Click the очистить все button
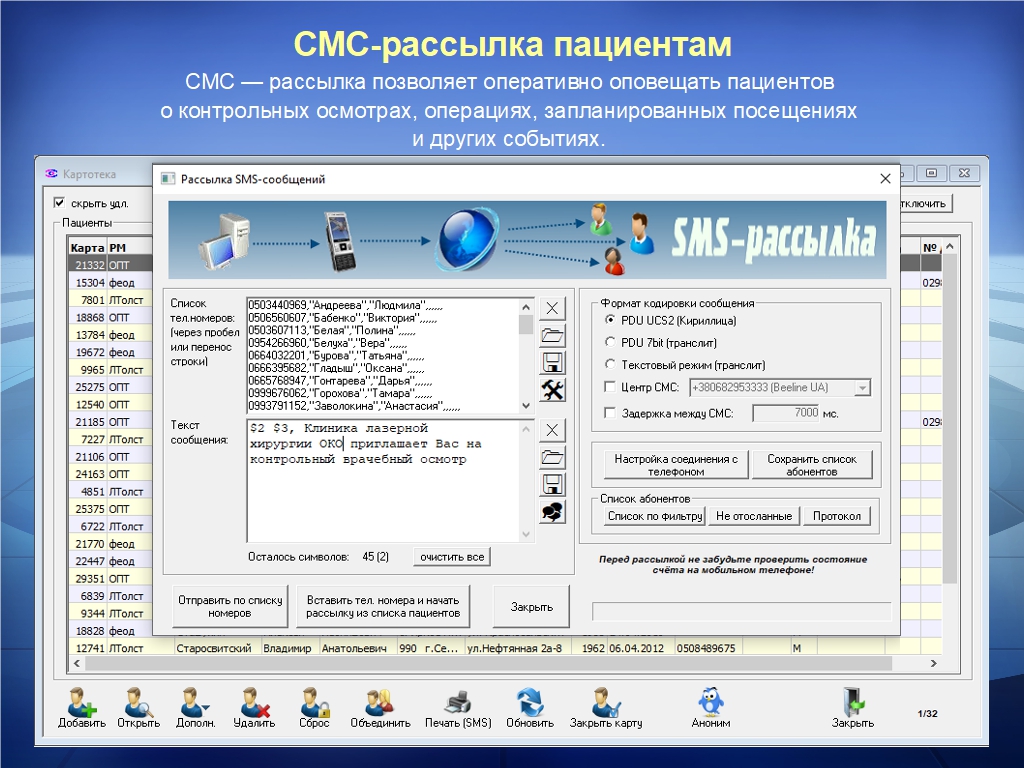 (452, 557)
